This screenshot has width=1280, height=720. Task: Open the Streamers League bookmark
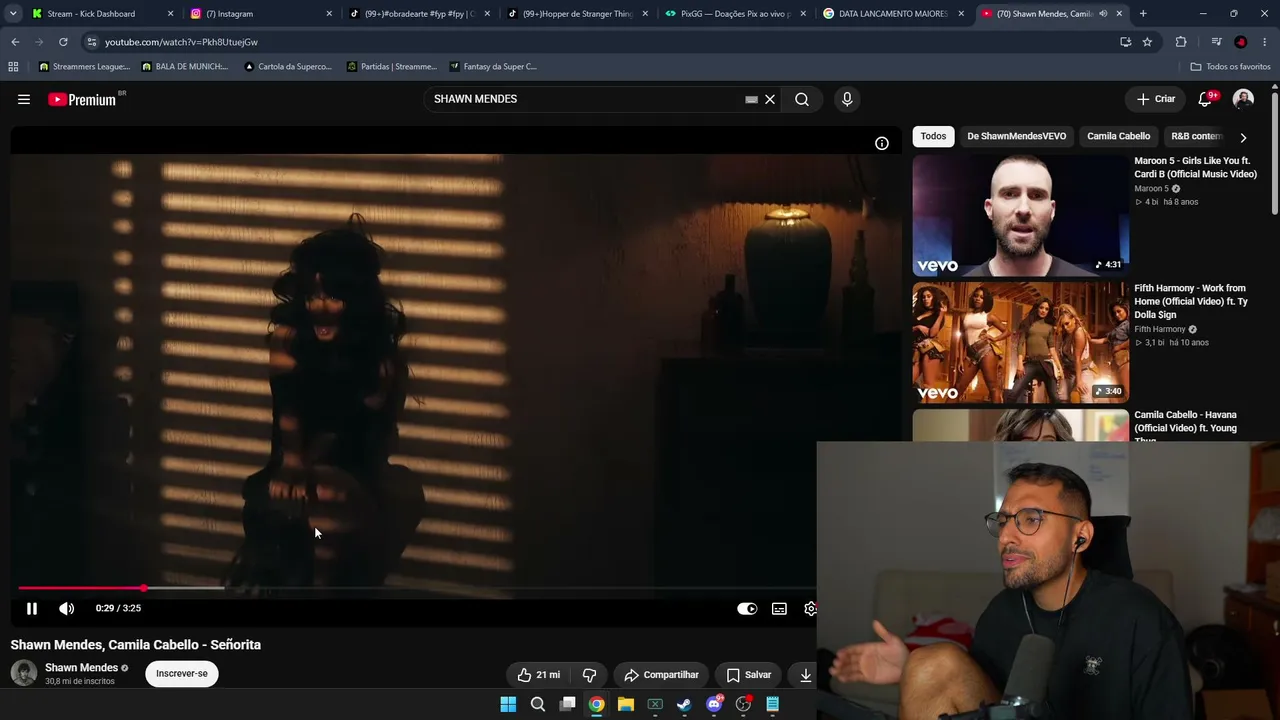pyautogui.click(x=84, y=67)
